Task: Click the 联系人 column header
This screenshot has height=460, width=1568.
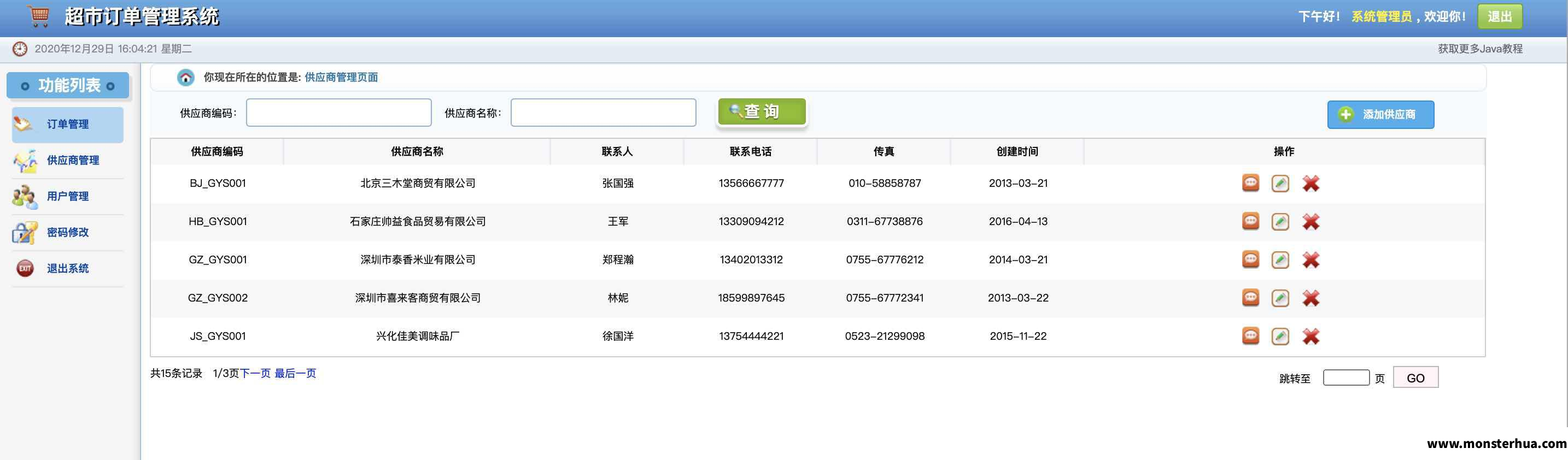Action: [617, 151]
